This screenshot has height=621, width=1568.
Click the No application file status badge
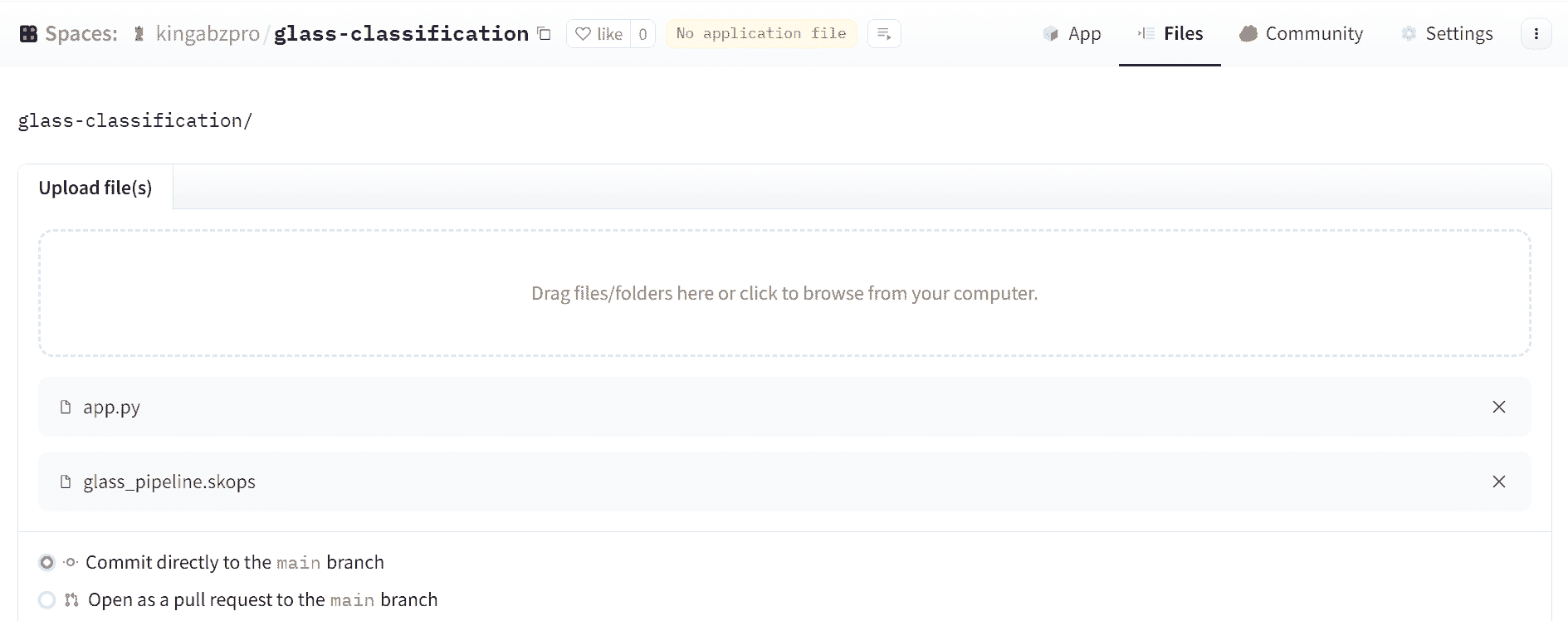tap(761, 33)
